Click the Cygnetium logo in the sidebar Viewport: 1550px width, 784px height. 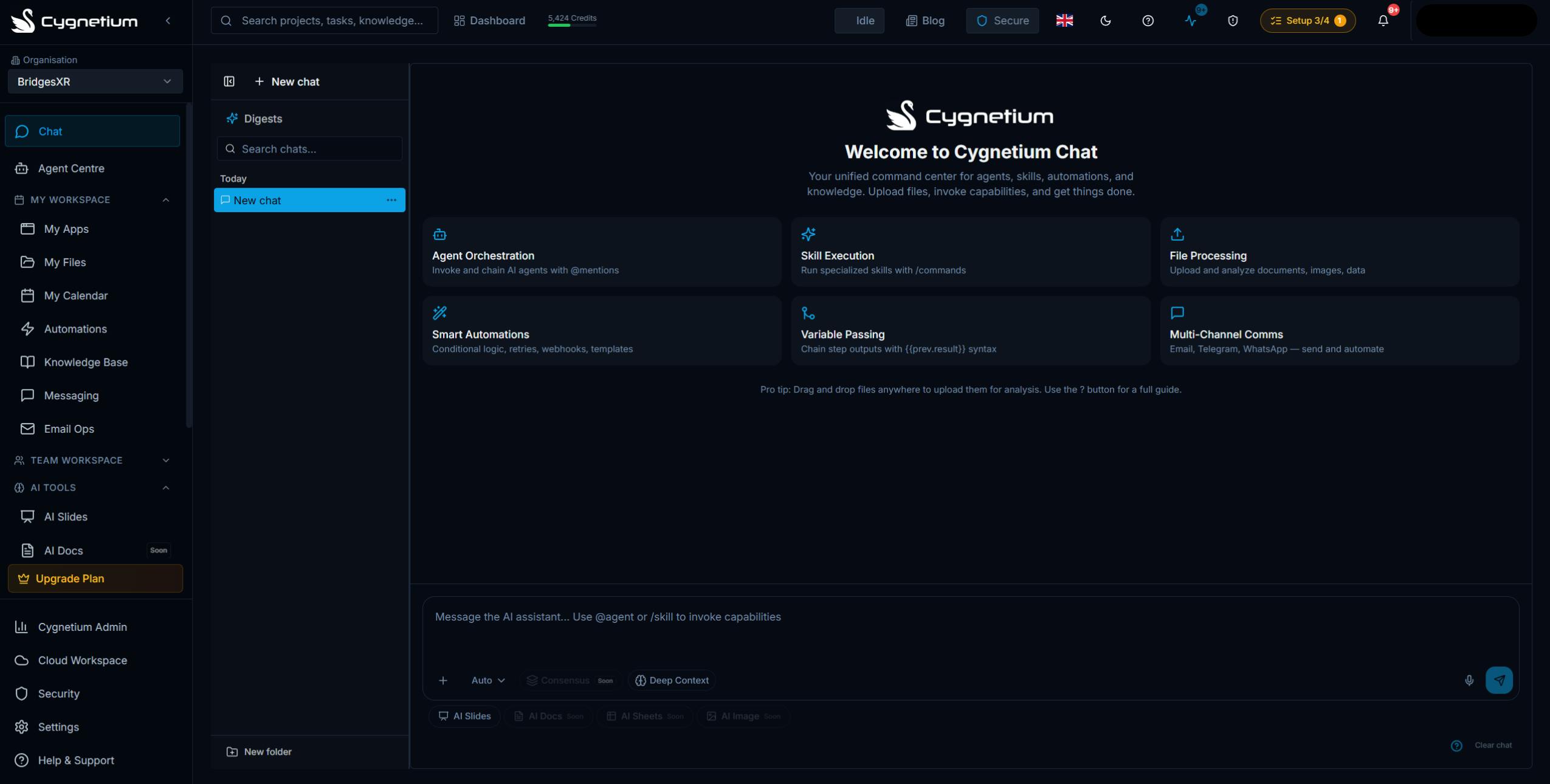pos(74,21)
